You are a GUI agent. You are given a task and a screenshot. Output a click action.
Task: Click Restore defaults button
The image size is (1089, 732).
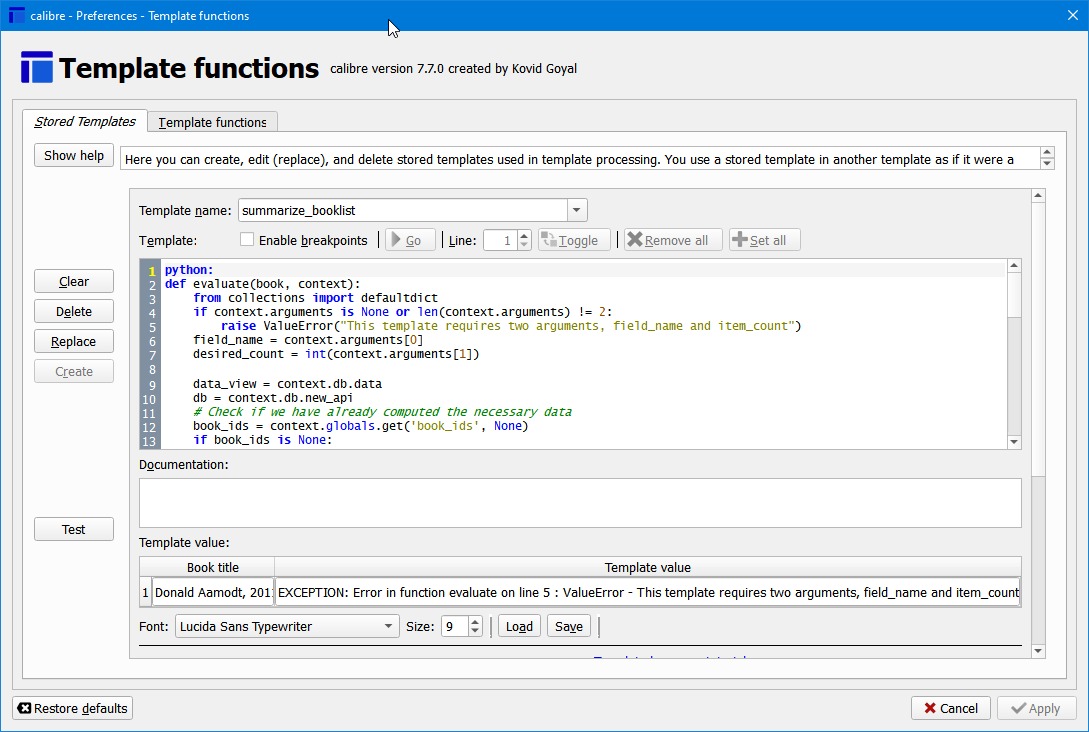coord(72,708)
